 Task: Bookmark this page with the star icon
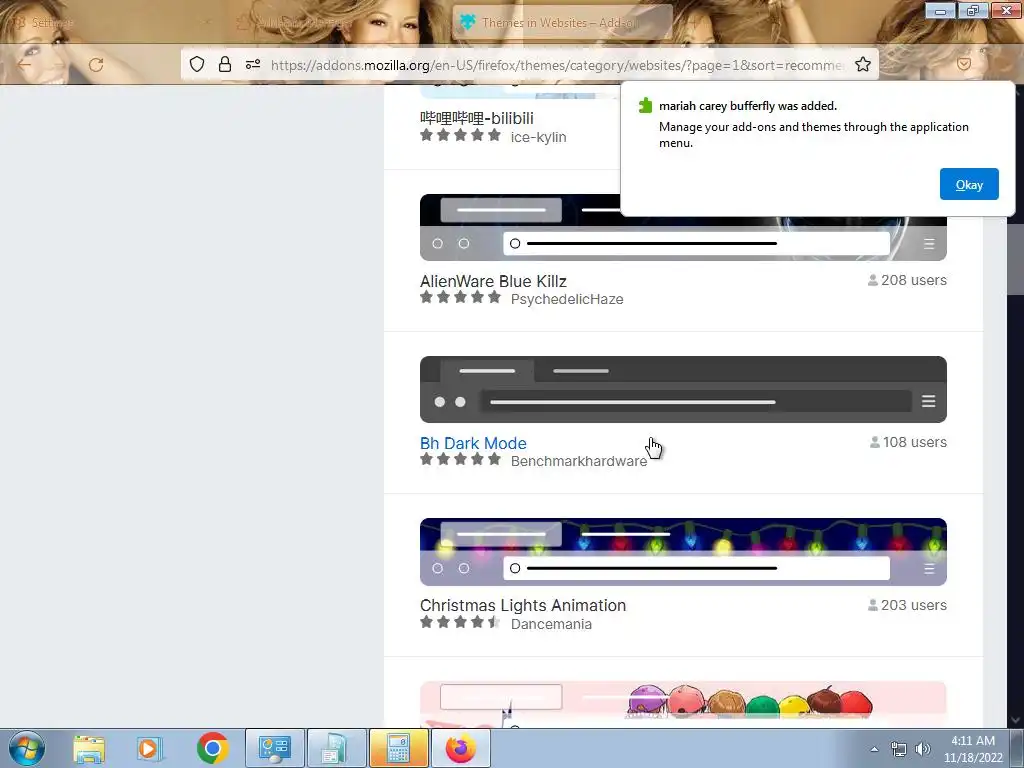coord(863,64)
